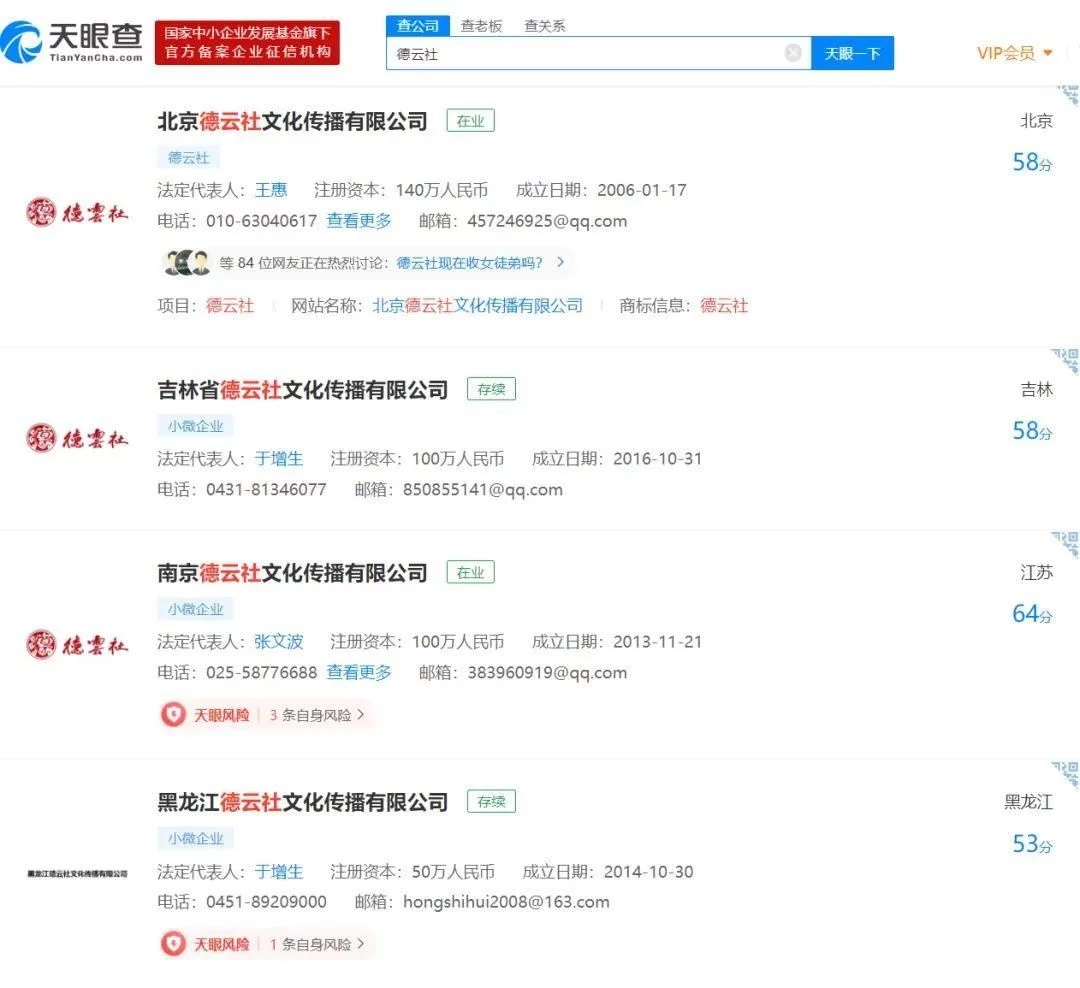The width and height of the screenshot is (1080, 988).
Task: Click 小微企业 tag under 黑龙江德云社
Action: pos(195,838)
